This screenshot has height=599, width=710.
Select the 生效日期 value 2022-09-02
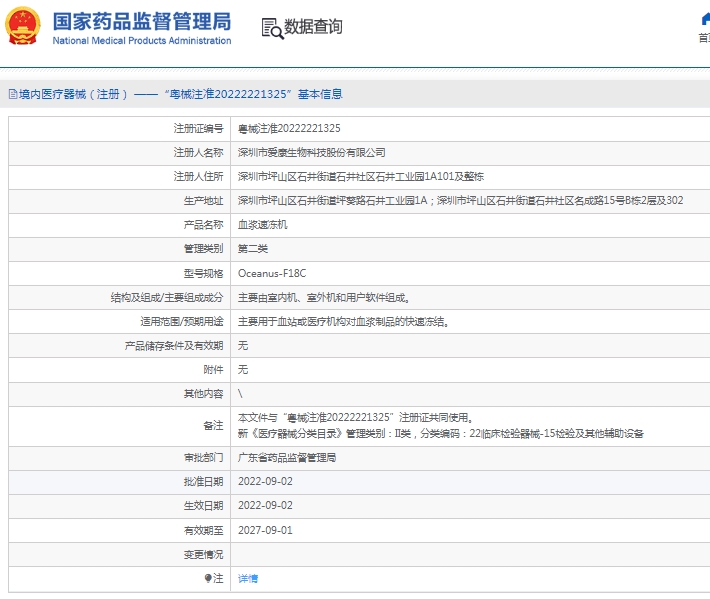click(265, 505)
